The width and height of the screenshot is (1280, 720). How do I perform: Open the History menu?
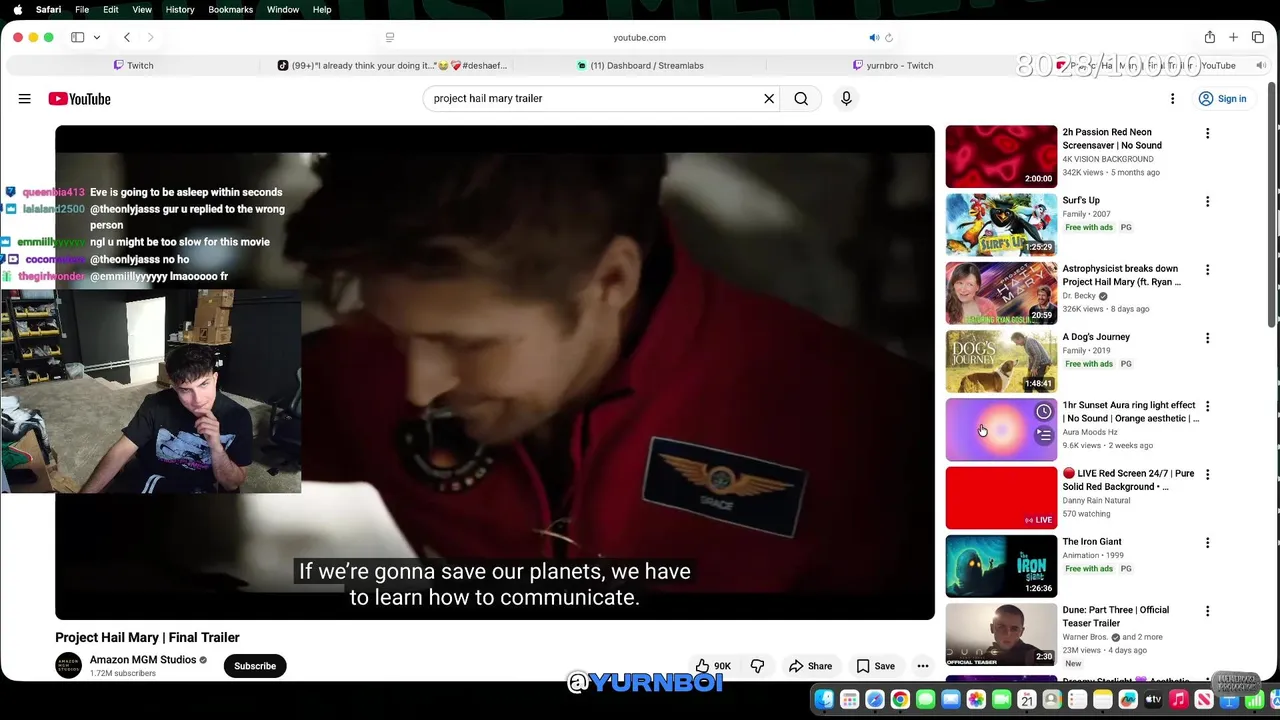[180, 9]
